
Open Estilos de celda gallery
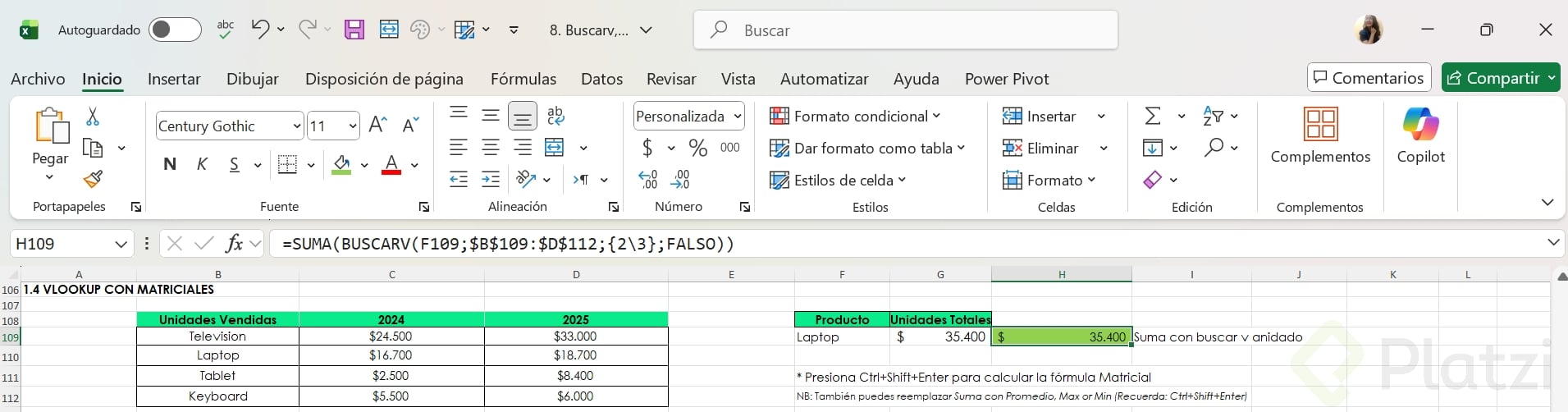[838, 180]
